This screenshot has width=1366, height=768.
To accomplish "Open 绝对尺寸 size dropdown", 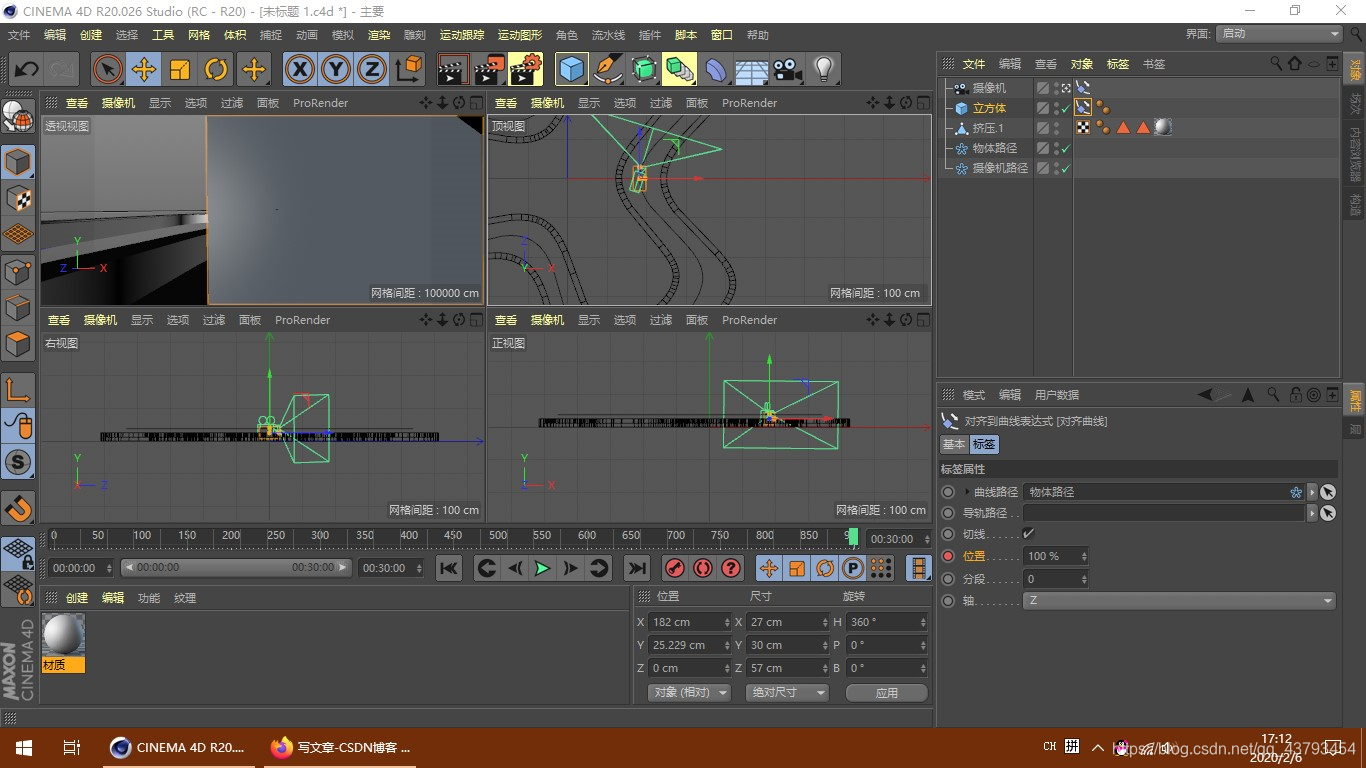I will (787, 692).
